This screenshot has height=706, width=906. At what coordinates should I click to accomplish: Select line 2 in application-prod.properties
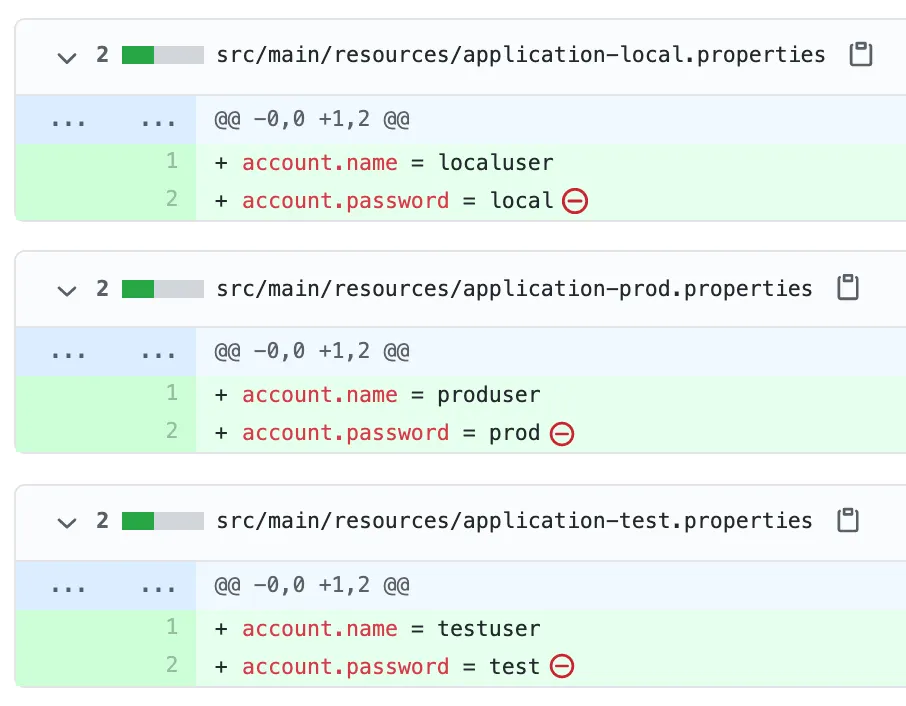[x=172, y=432]
